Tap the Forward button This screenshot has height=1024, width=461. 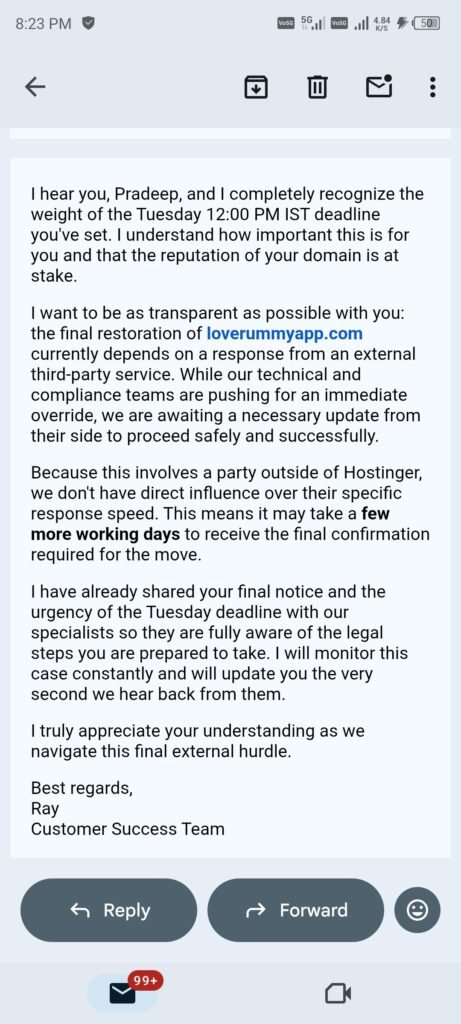pyautogui.click(x=296, y=910)
